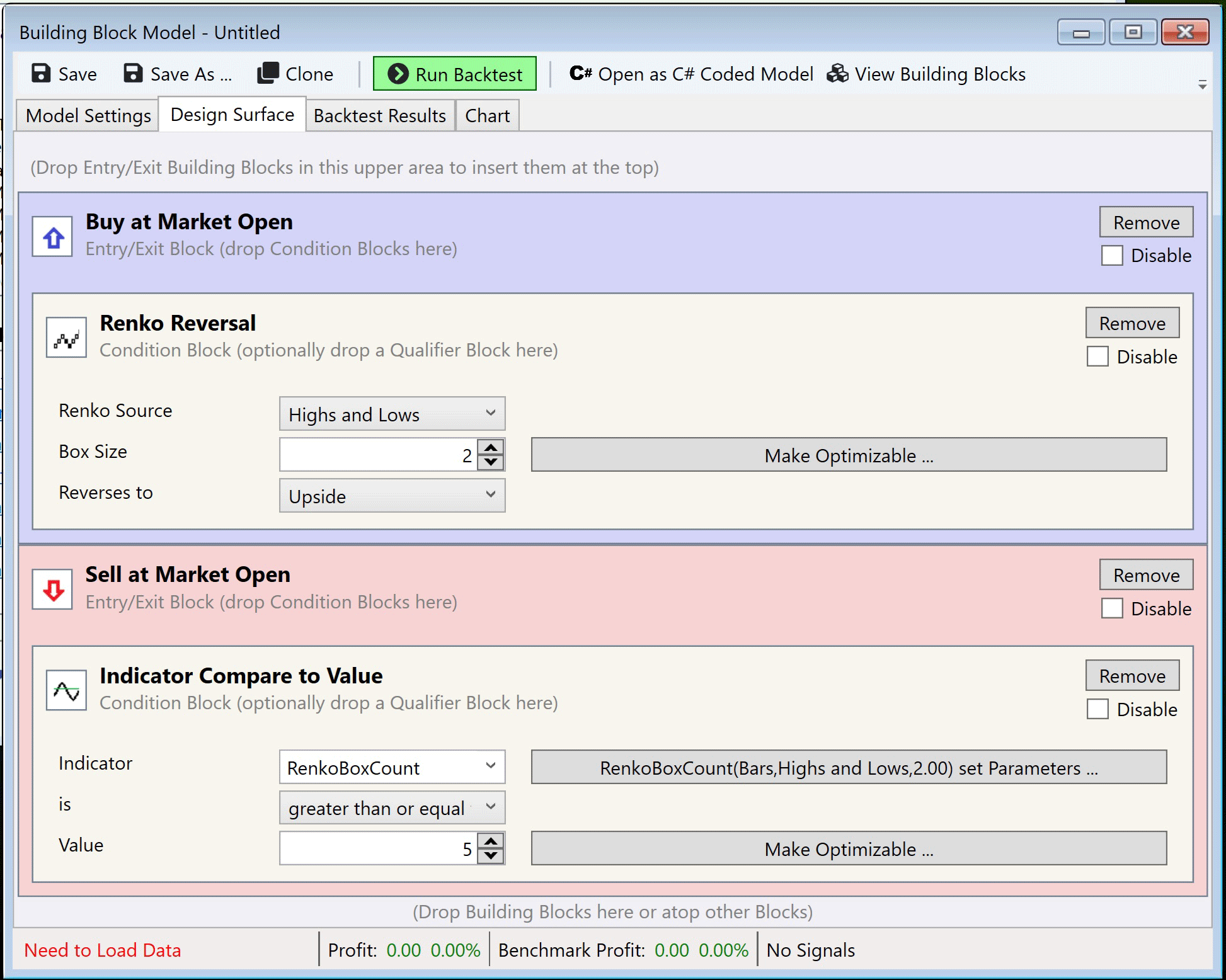Click RenkoBoxCount set Parameters button
The height and width of the screenshot is (980, 1226).
click(x=849, y=767)
